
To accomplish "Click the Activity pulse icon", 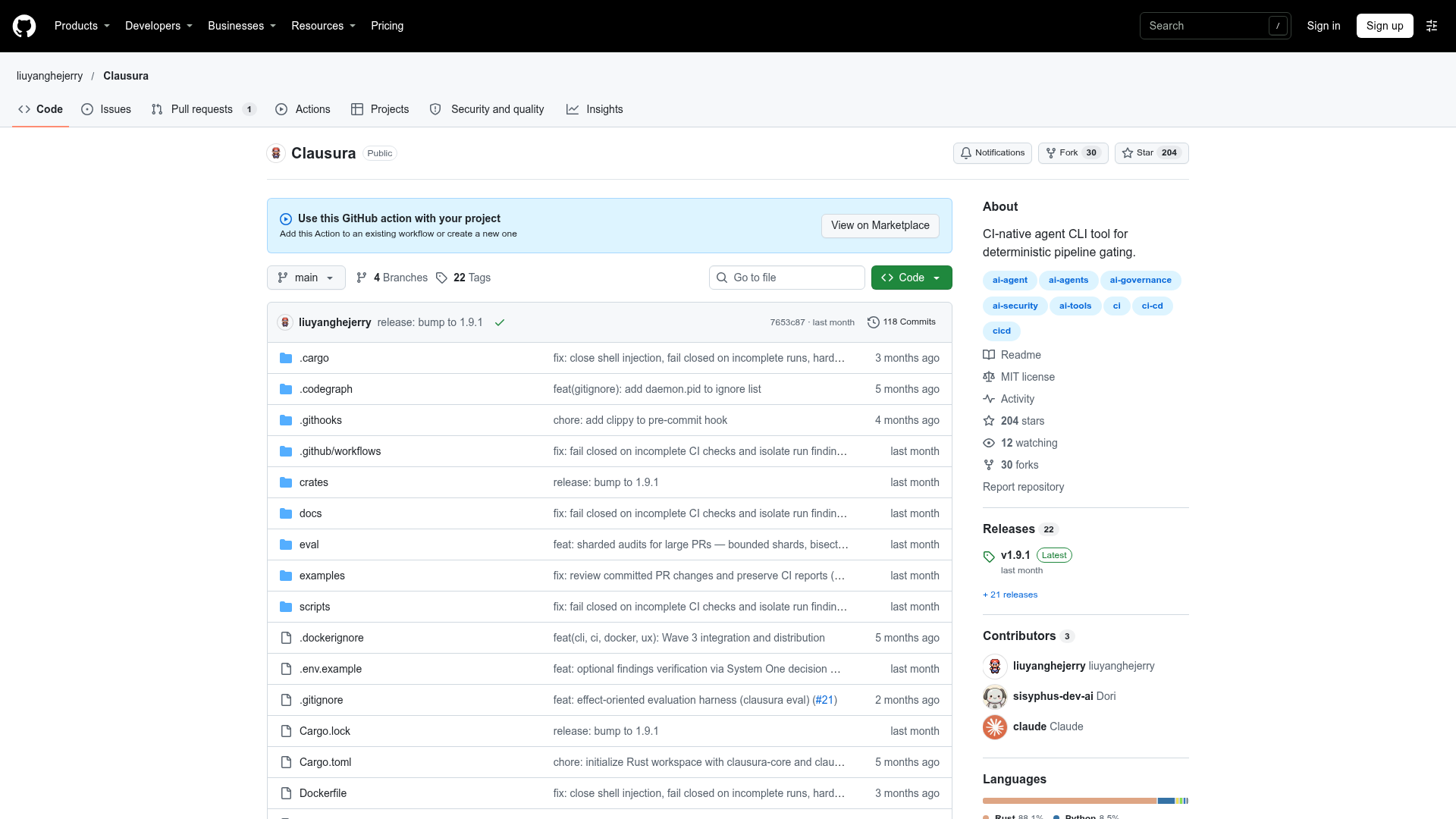I will click(989, 399).
